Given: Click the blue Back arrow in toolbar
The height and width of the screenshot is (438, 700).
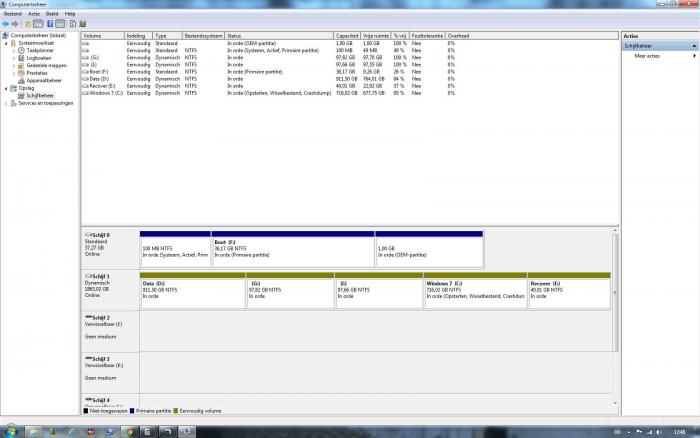Looking at the screenshot, I should pos(5,24).
